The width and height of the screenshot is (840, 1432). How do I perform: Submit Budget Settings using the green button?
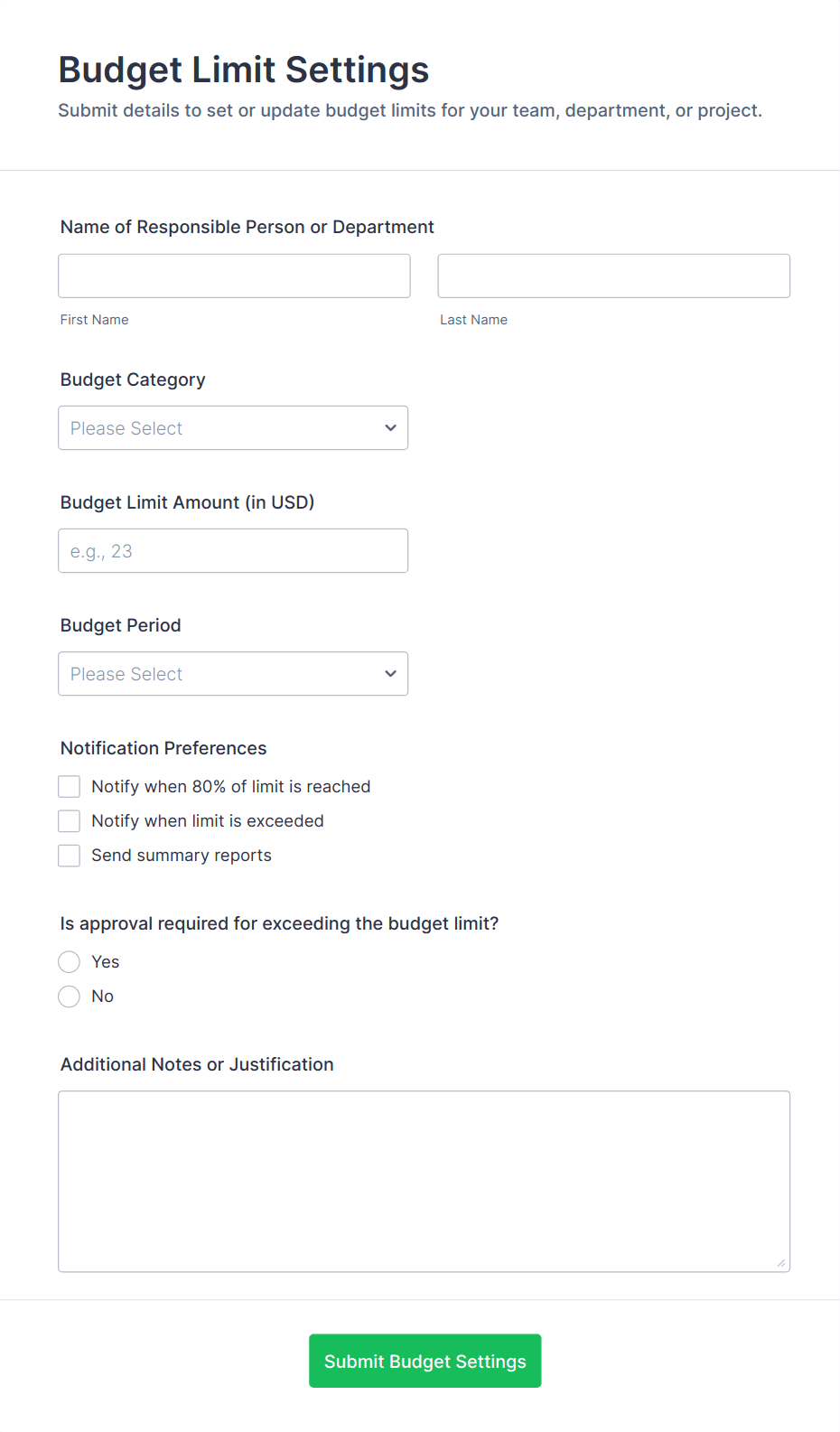(x=425, y=1361)
